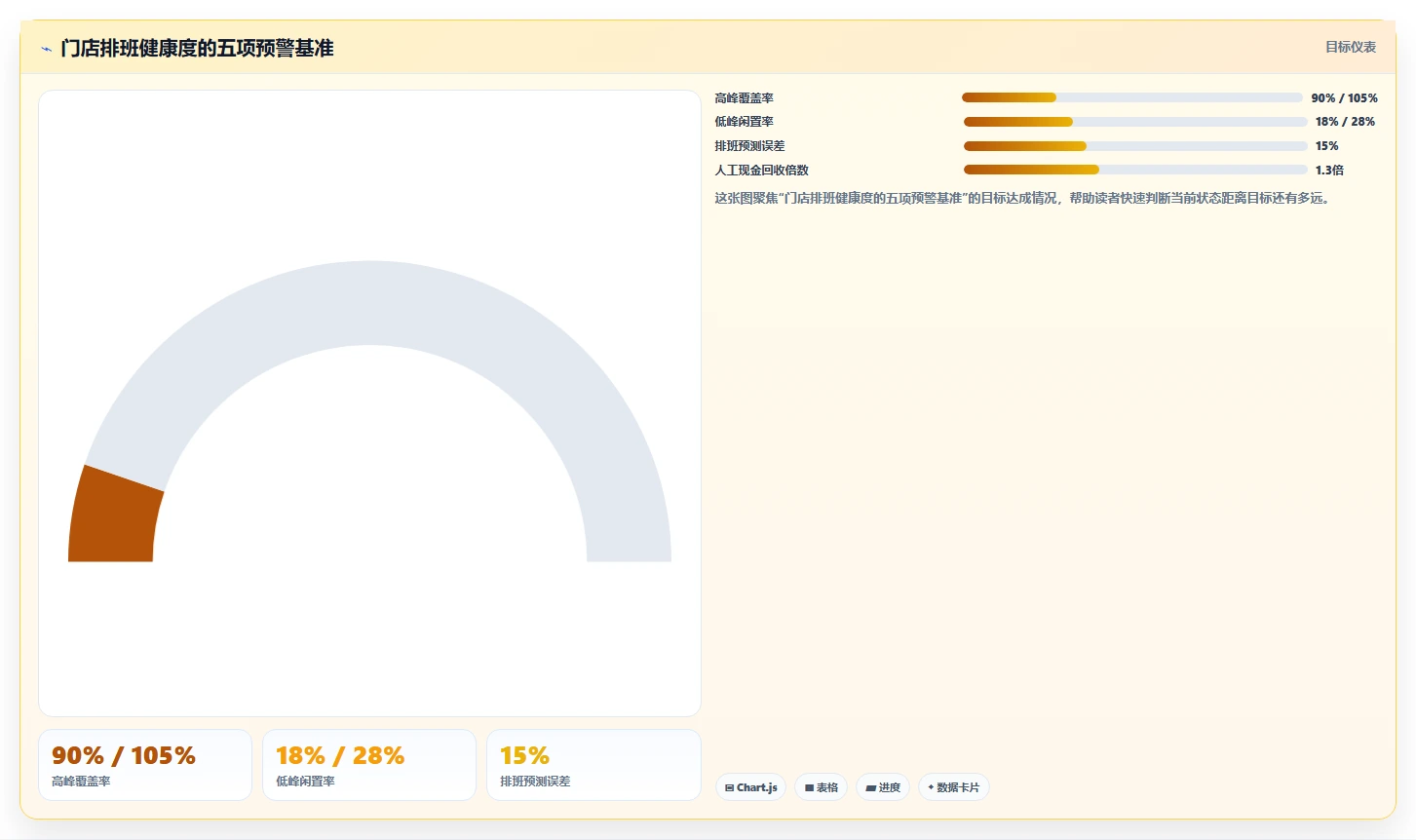The image size is (1416, 840).
Task: Click the orange filled gauge segment
Action: (x=114, y=516)
